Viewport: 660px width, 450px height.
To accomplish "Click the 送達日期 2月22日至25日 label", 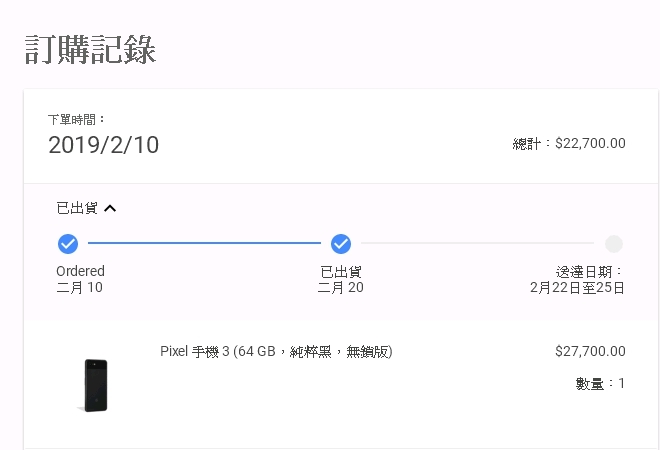I will point(577,280).
